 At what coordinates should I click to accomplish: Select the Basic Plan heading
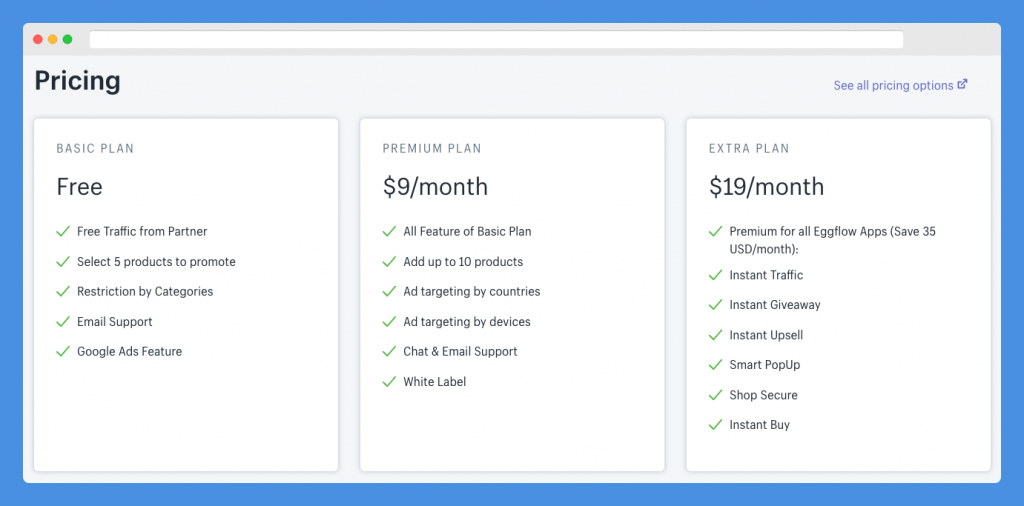coord(95,149)
